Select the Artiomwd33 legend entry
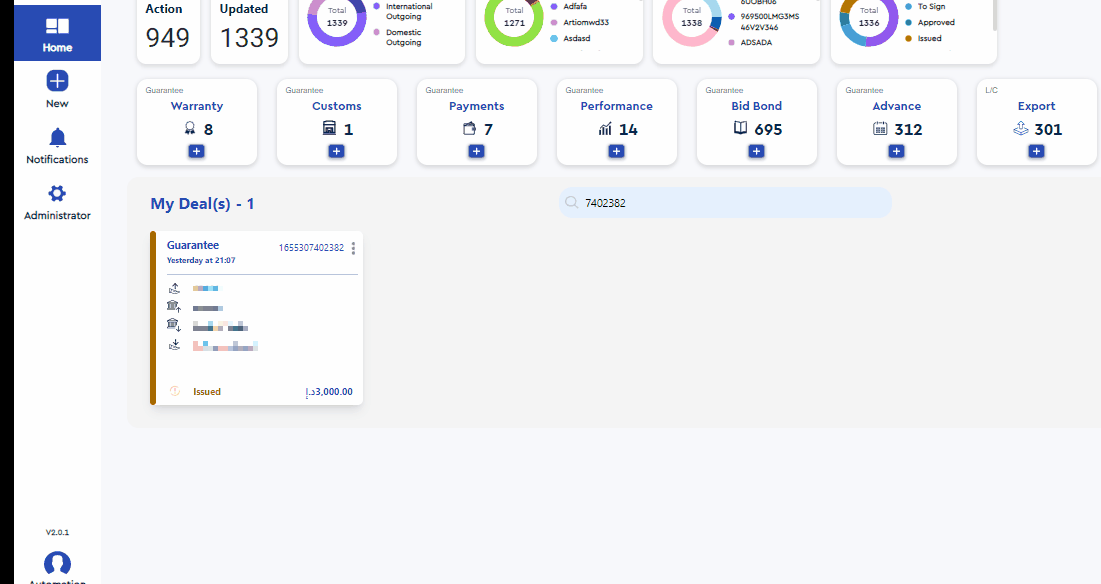The width and height of the screenshot is (1101, 584). click(580, 22)
